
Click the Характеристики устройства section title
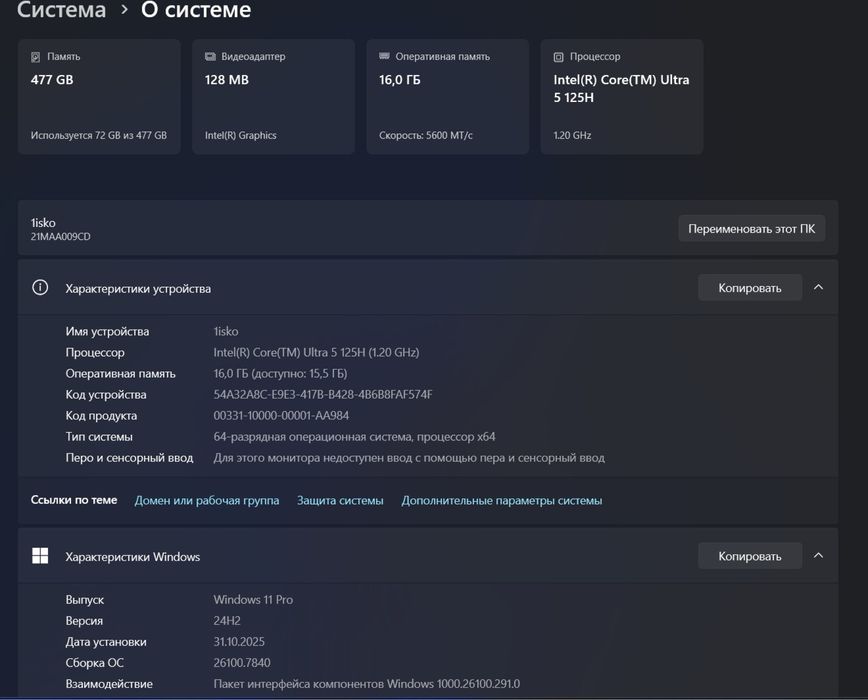[x=138, y=289]
